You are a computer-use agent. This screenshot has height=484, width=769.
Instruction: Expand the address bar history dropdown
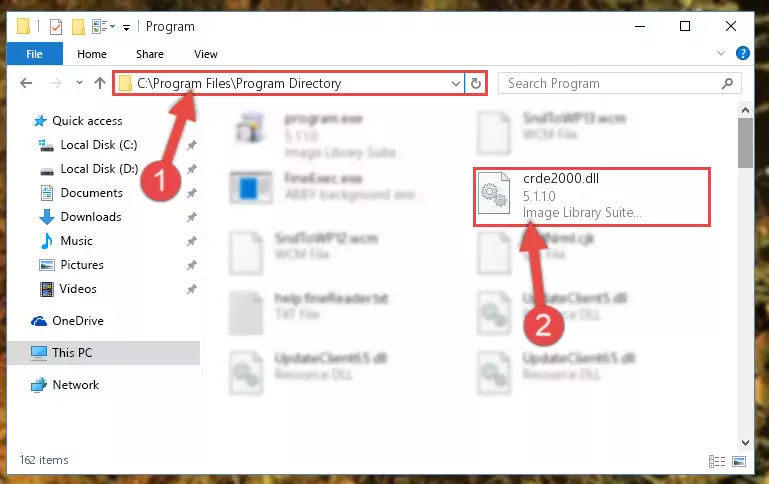(x=455, y=83)
